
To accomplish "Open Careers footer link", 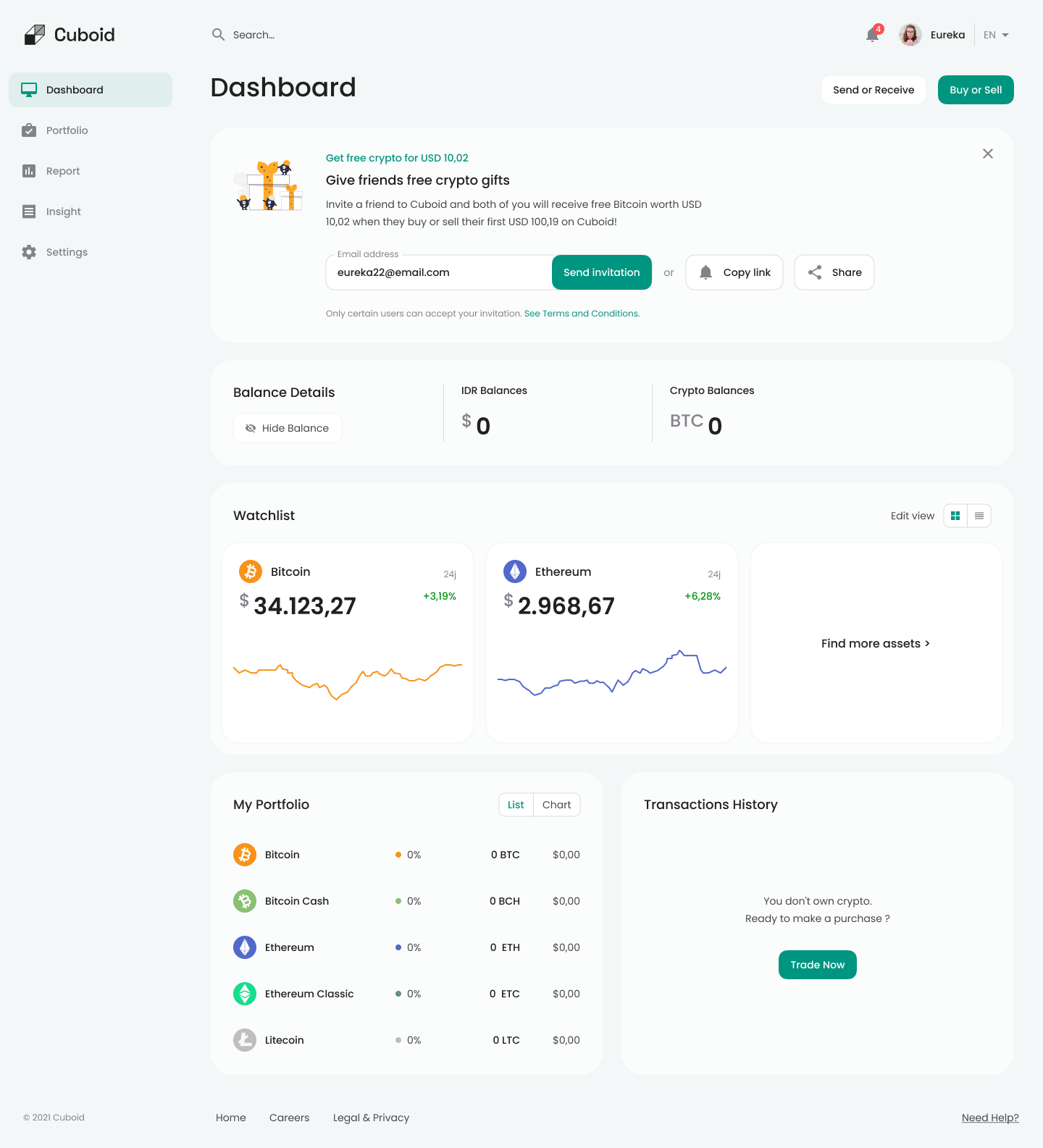I will [x=289, y=1118].
